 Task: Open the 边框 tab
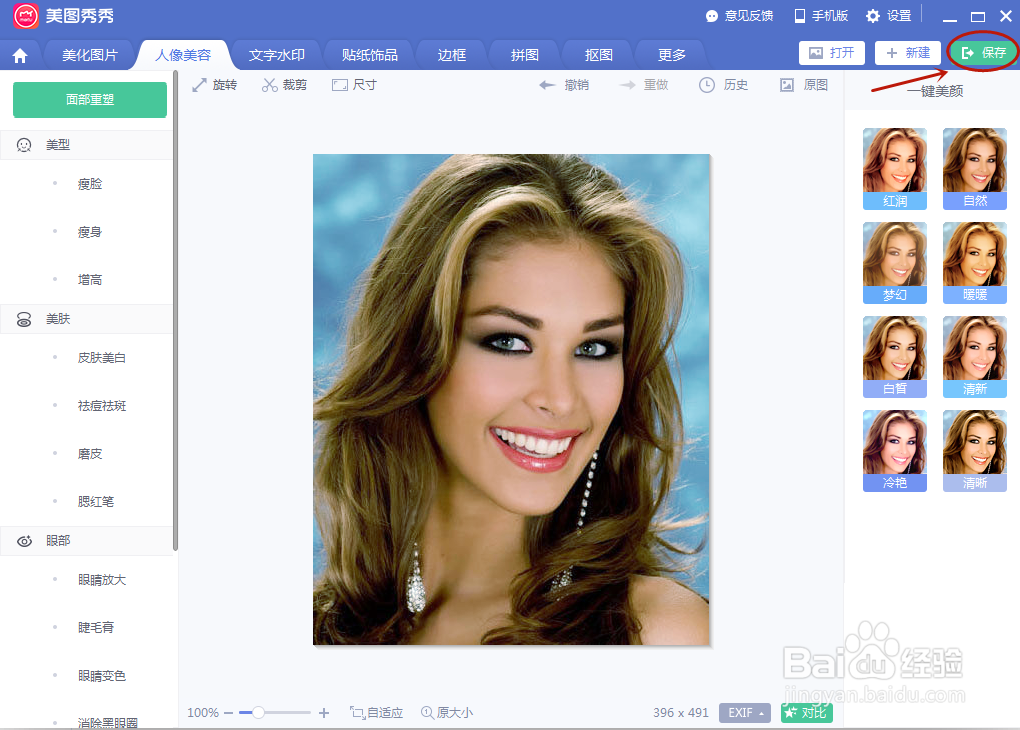pos(451,55)
